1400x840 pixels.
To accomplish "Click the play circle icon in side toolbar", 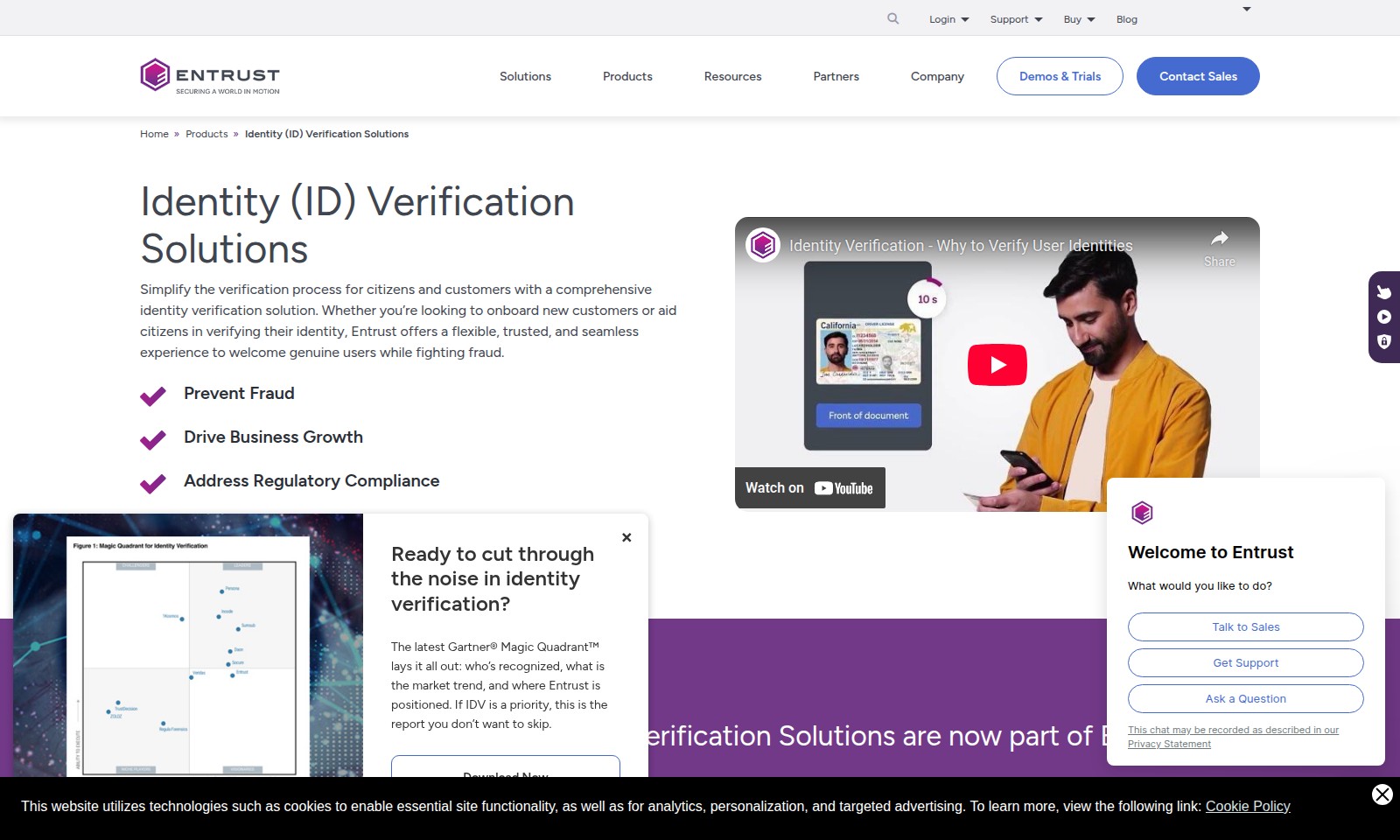I will (1384, 317).
